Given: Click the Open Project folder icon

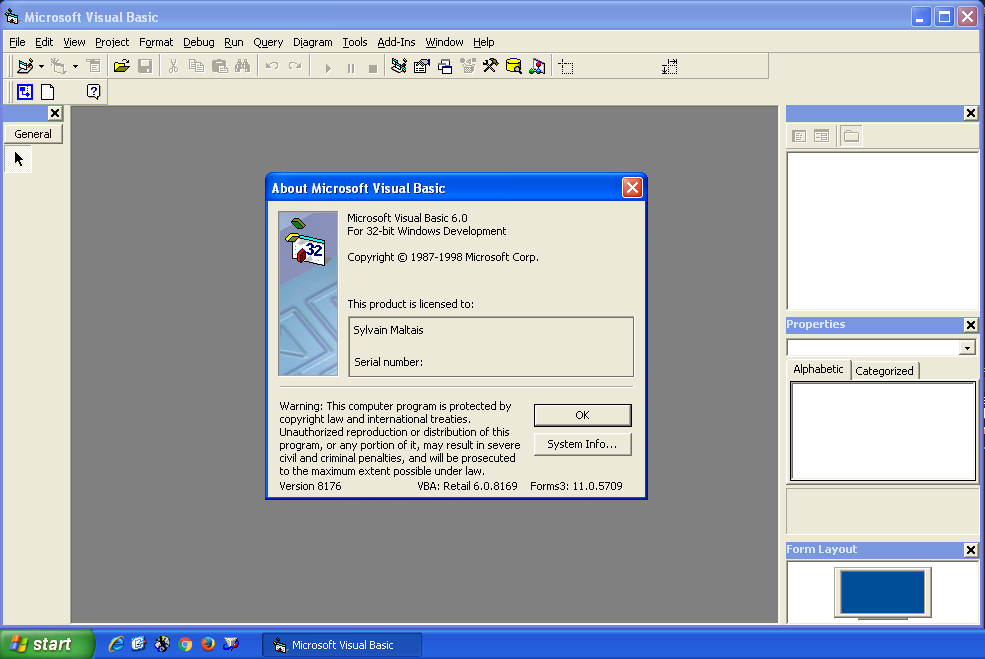Looking at the screenshot, I should click(x=122, y=67).
